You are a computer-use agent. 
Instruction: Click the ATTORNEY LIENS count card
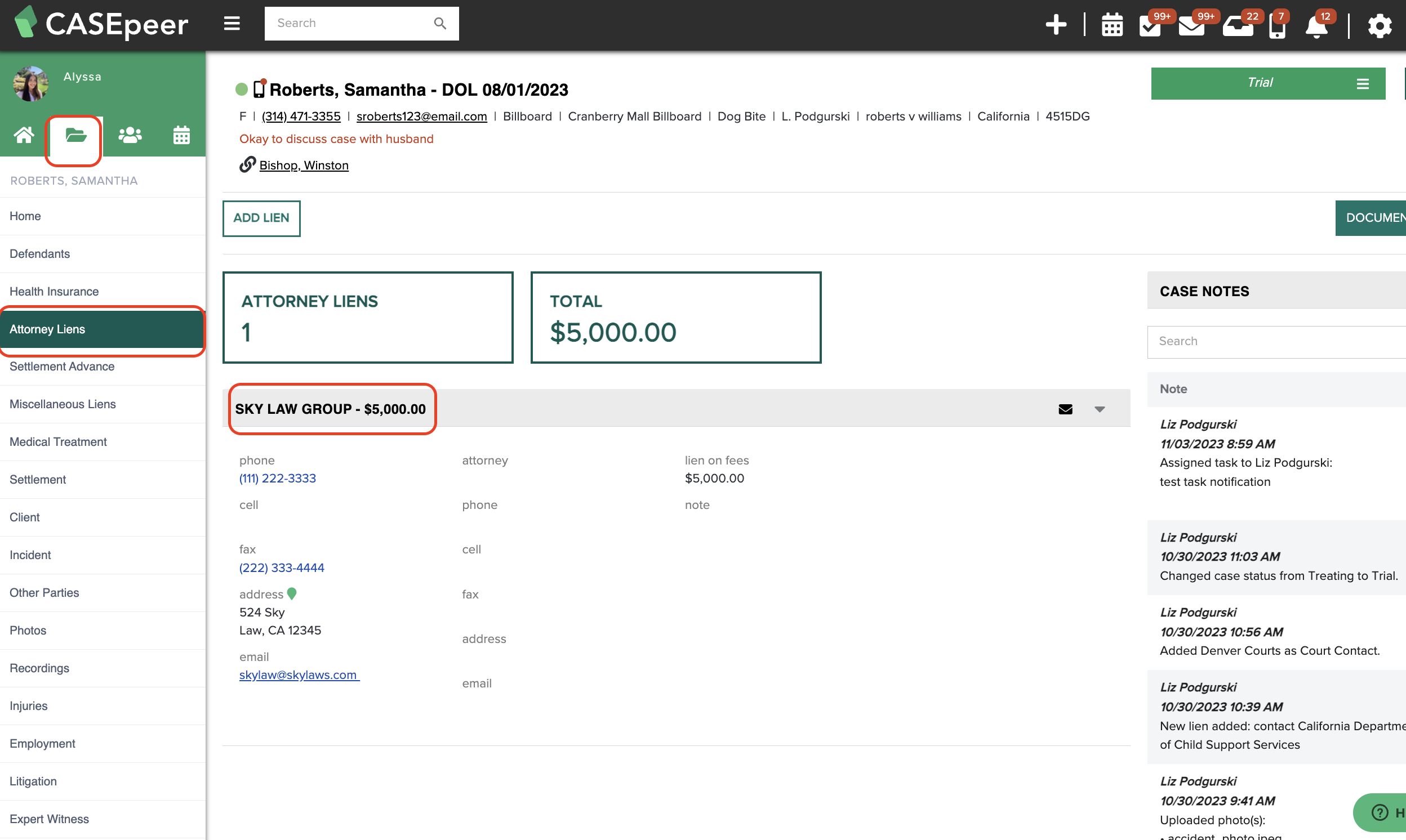pos(368,318)
